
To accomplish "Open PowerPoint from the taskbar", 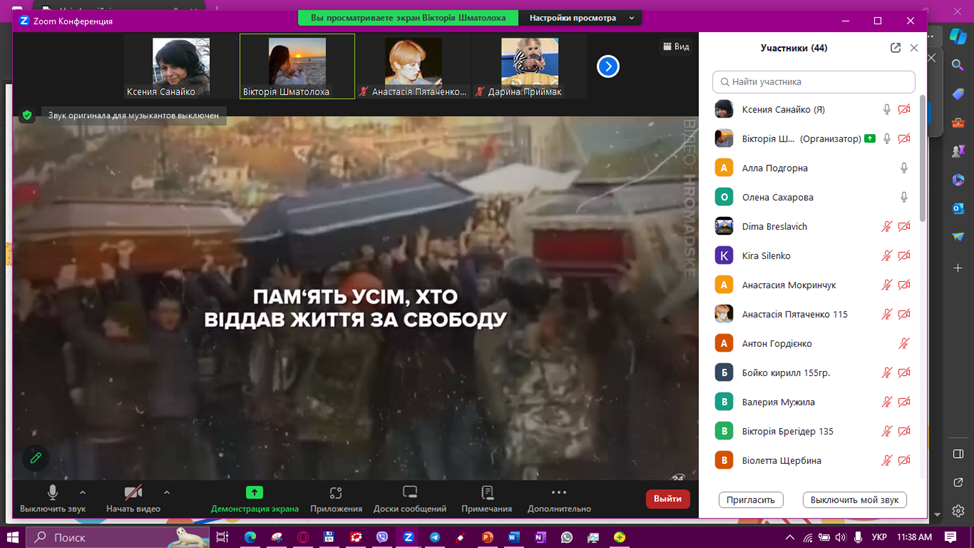I will (488, 537).
